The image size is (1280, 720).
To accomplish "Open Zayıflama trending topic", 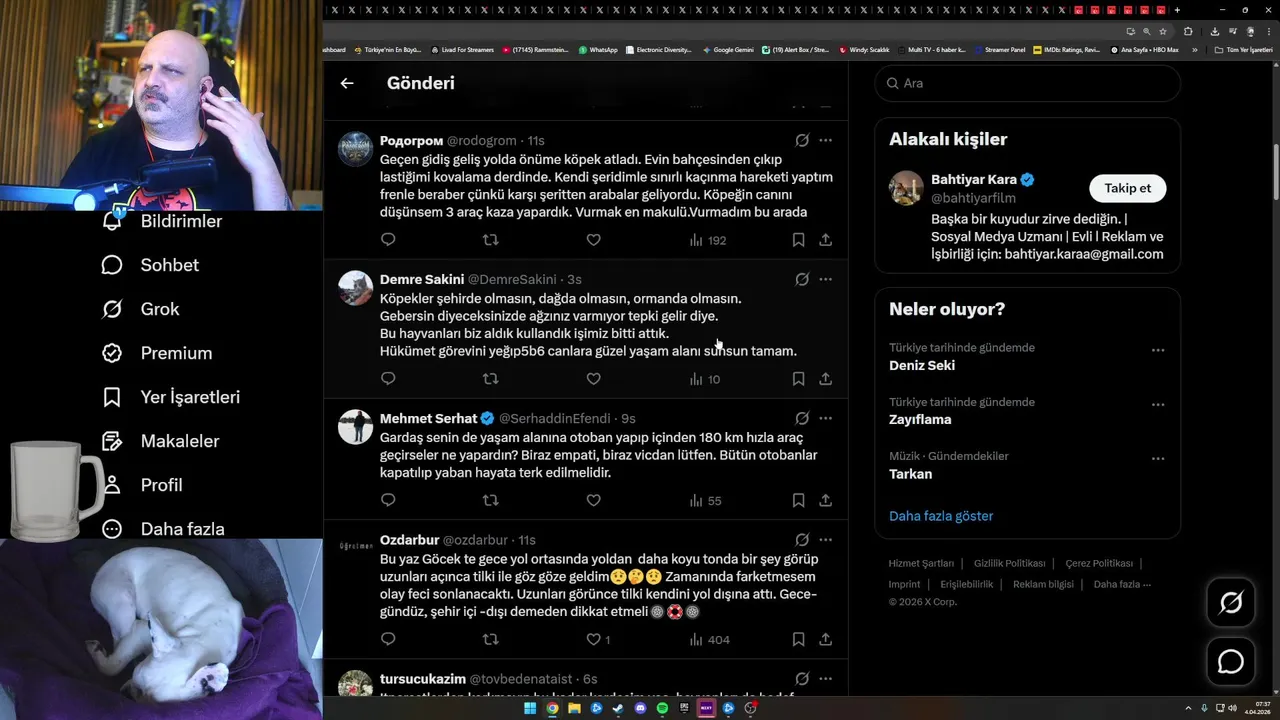I will [x=920, y=419].
